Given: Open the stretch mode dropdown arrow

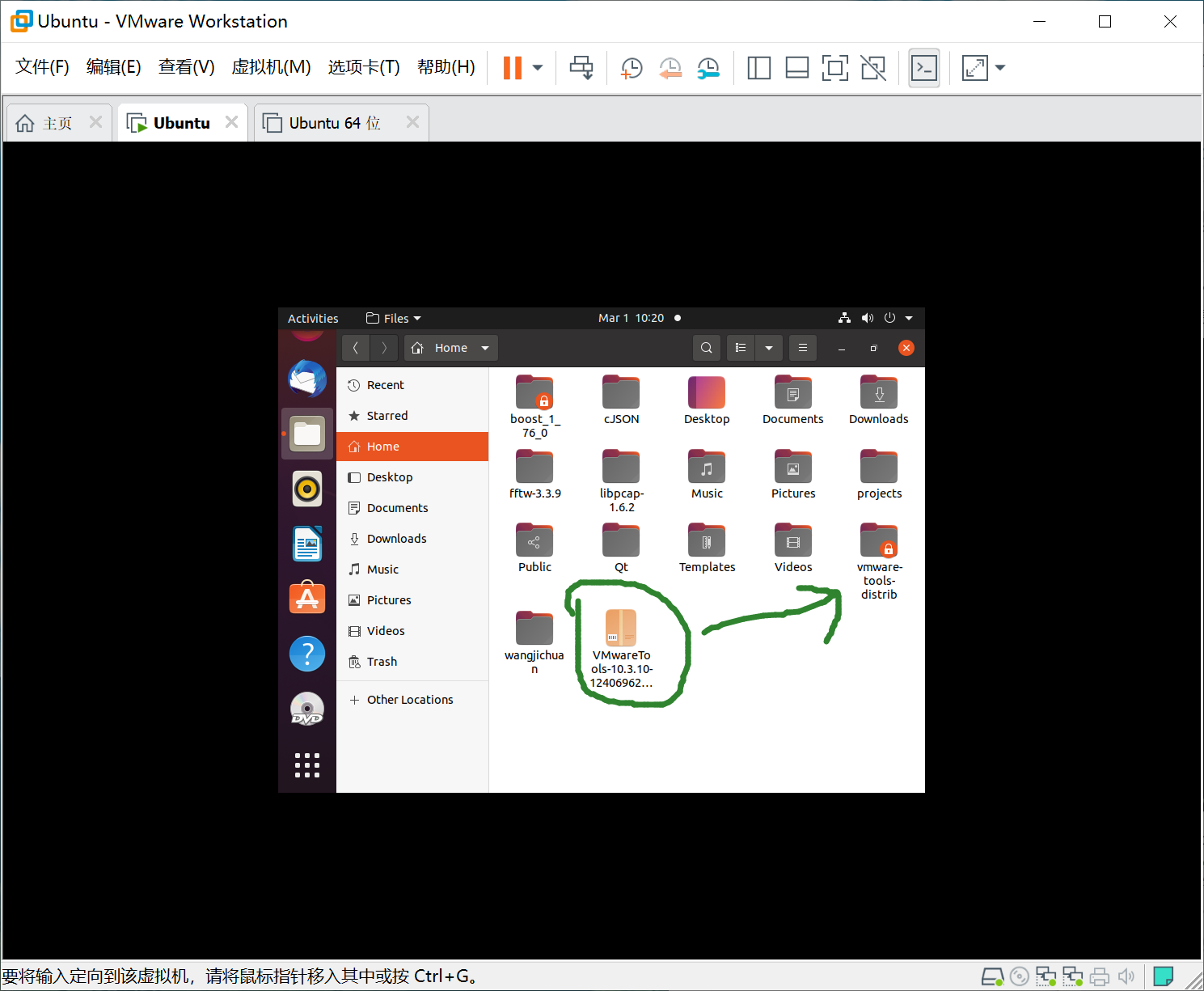Looking at the screenshot, I should (x=1000, y=68).
